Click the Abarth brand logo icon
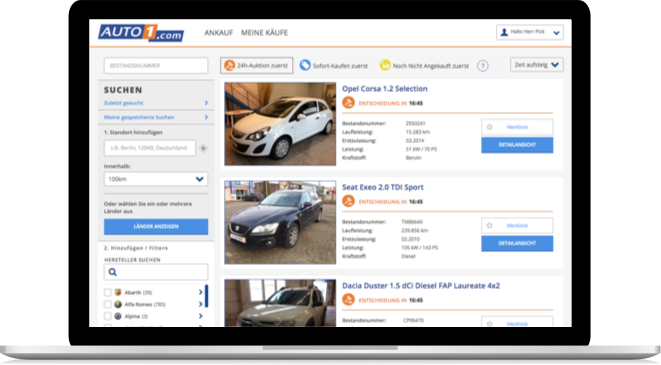The image size is (661, 365). pos(118,293)
